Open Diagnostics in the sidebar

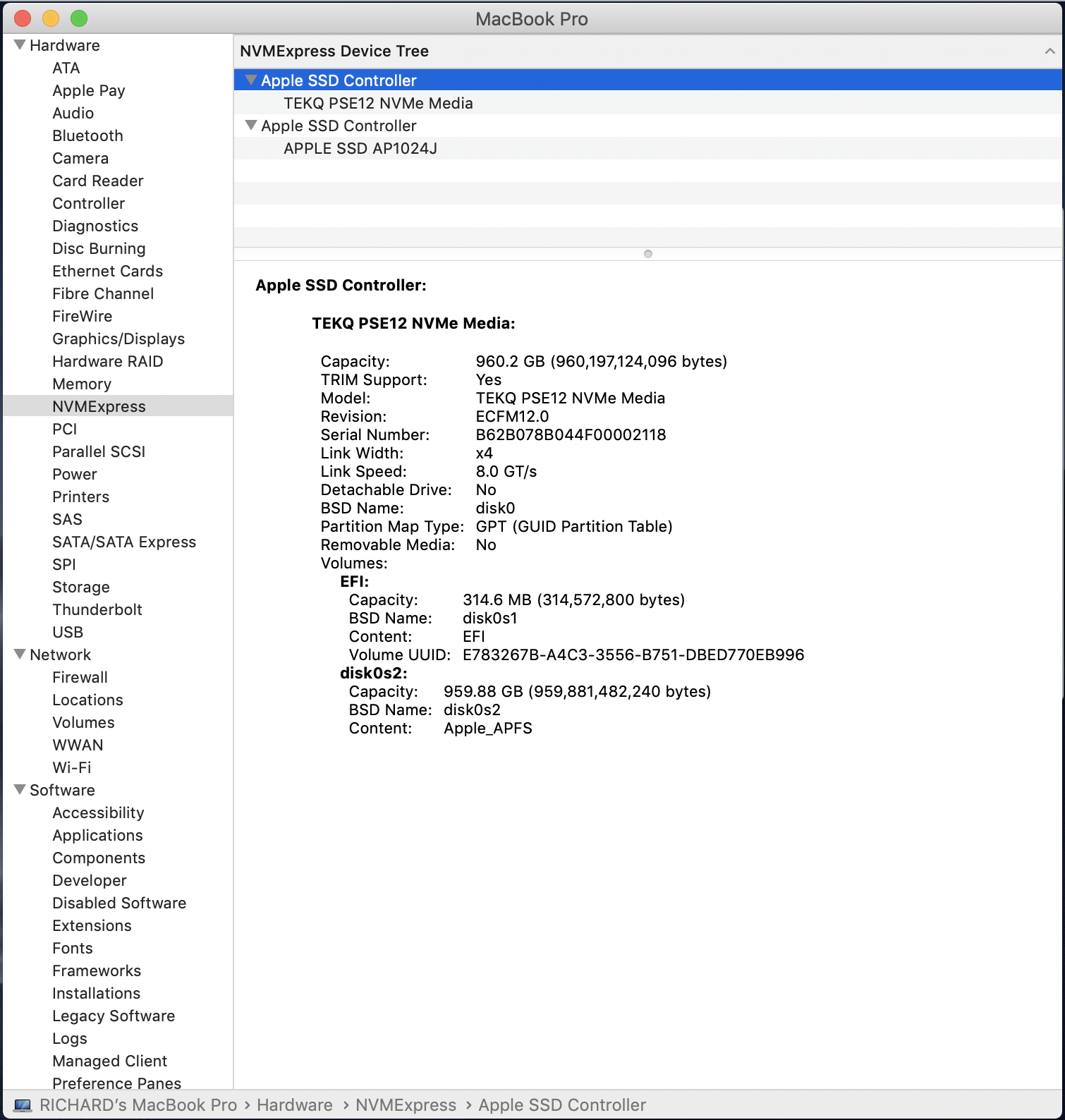click(x=95, y=226)
